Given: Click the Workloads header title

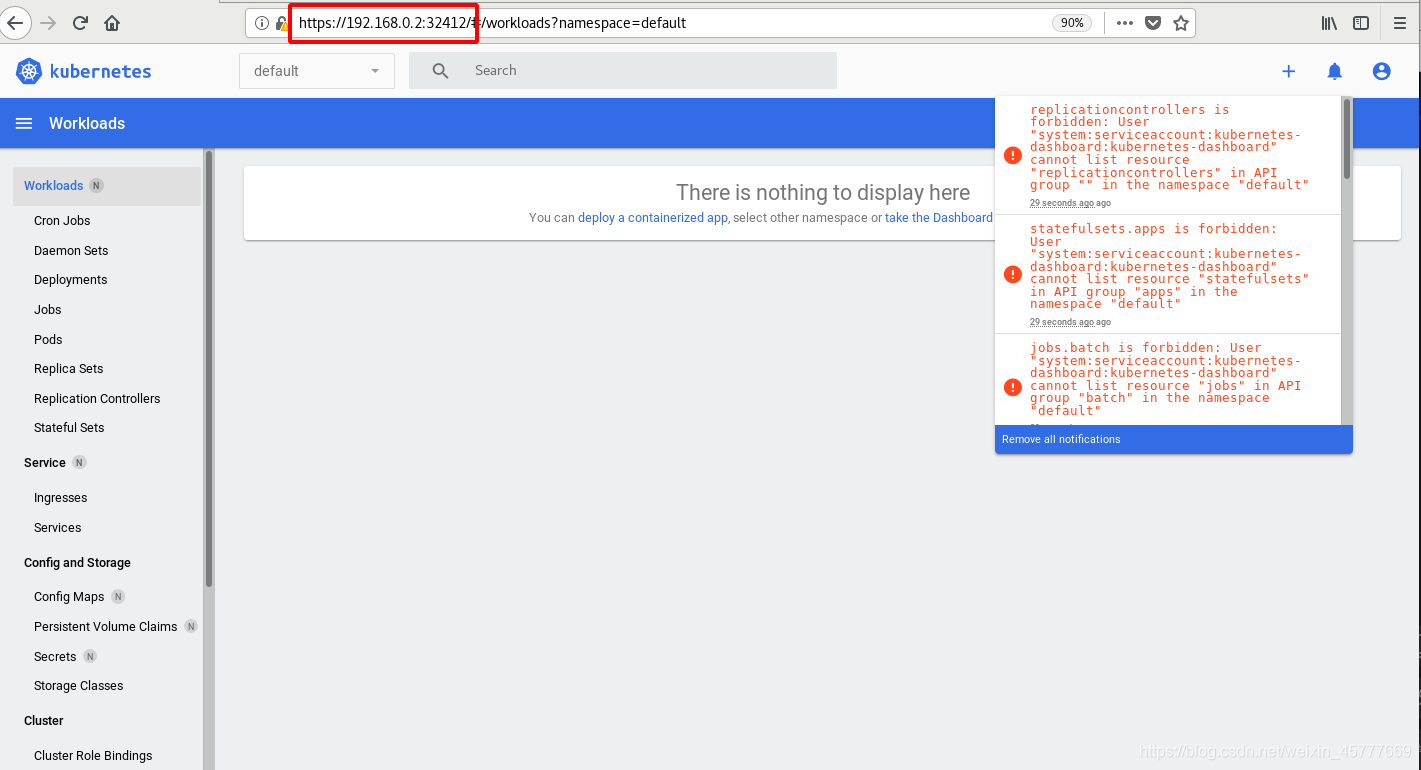Looking at the screenshot, I should (87, 124).
